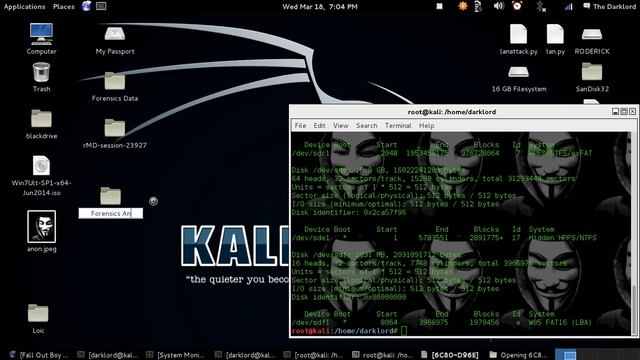Click the /dev/sdf1 W95 FAT16 line
The image size is (640, 360).
(x=442, y=322)
